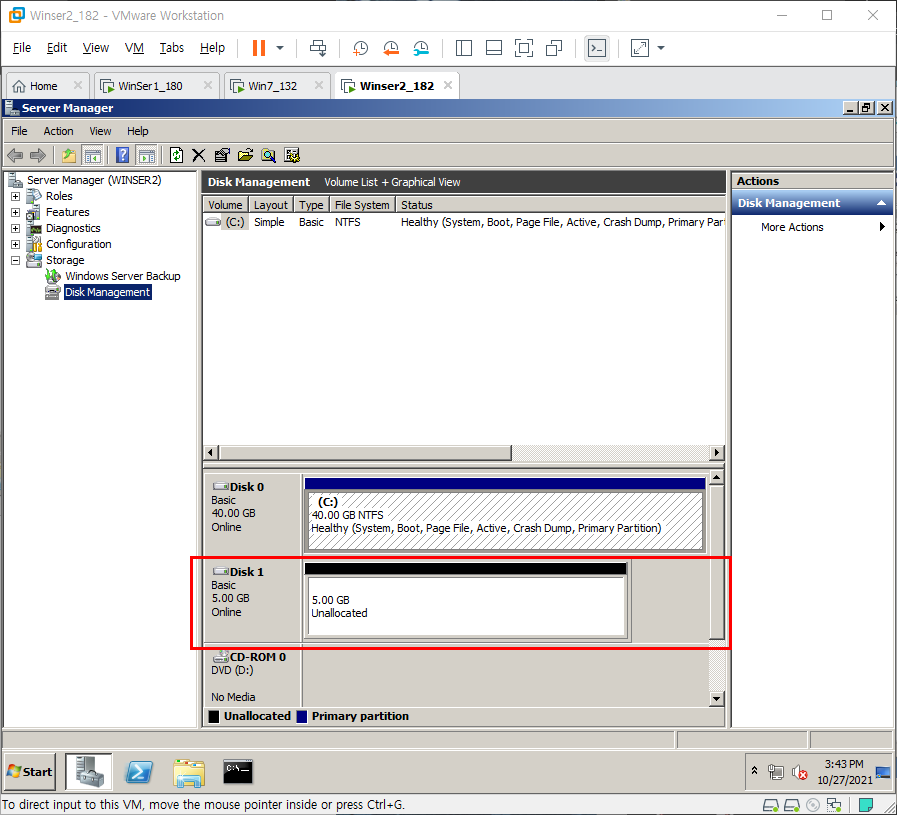Image resolution: width=897 pixels, height=815 pixels.
Task: Revert the VM to its snapshot
Action: coord(391,48)
